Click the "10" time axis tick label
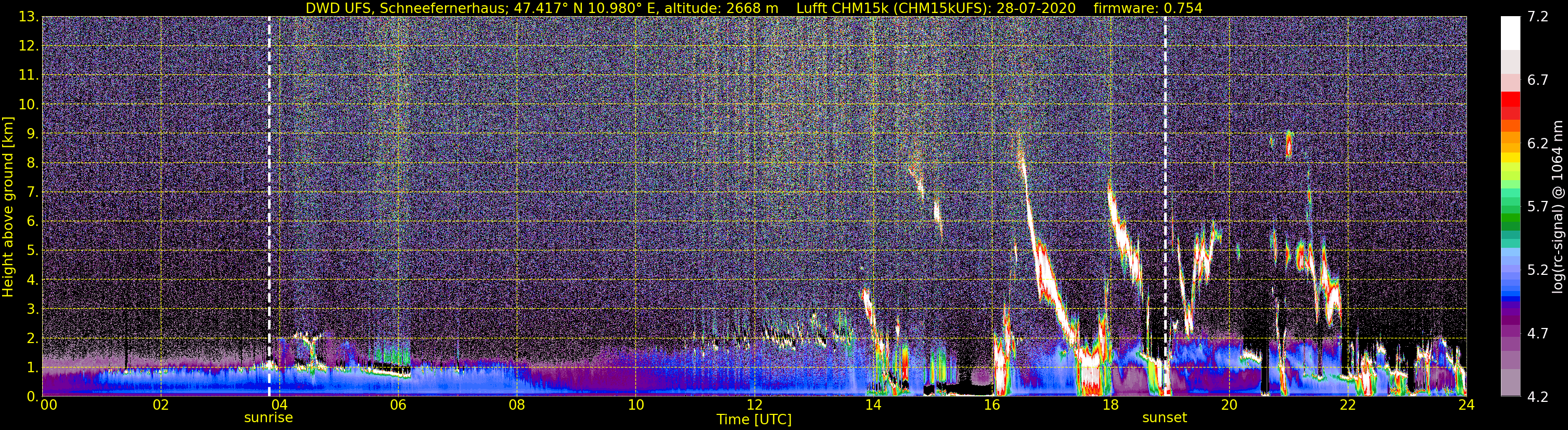Screen dimensions: 1568x430 point(635,405)
